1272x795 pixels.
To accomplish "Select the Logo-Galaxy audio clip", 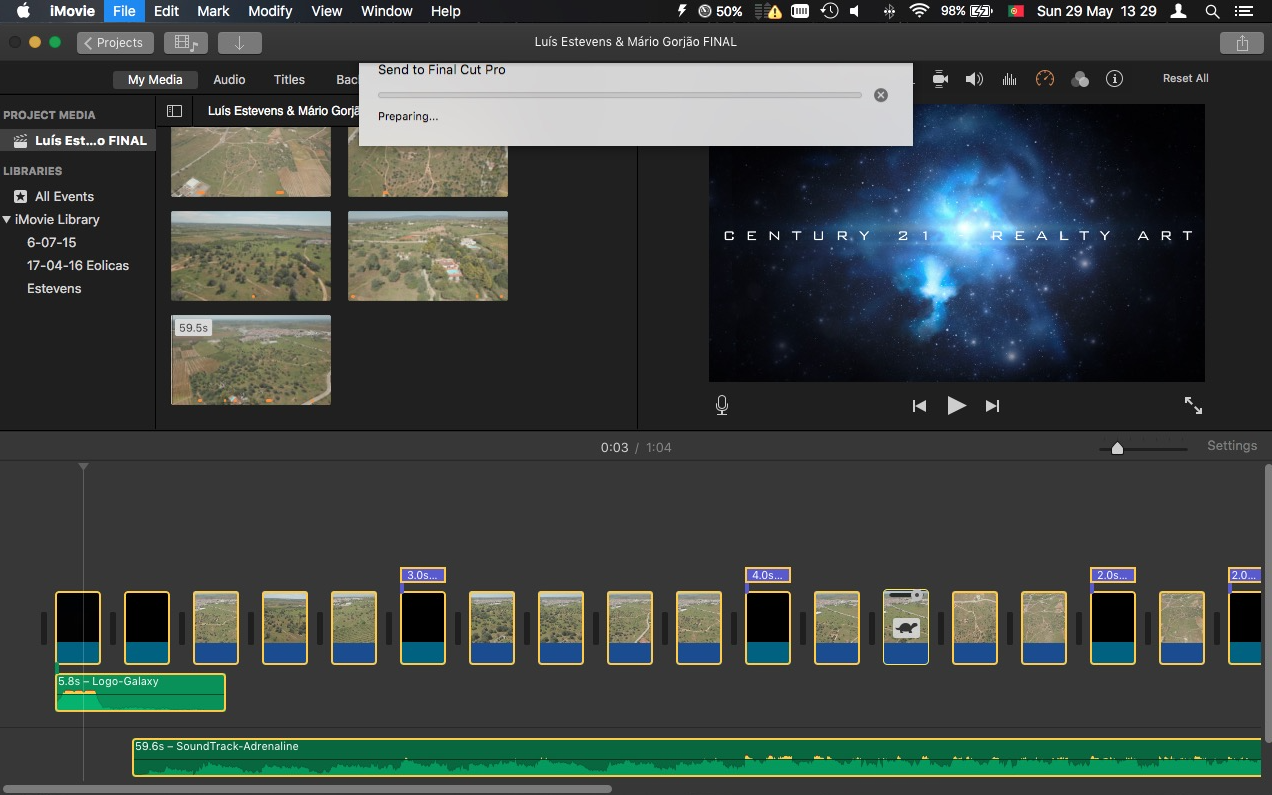I will [x=140, y=692].
